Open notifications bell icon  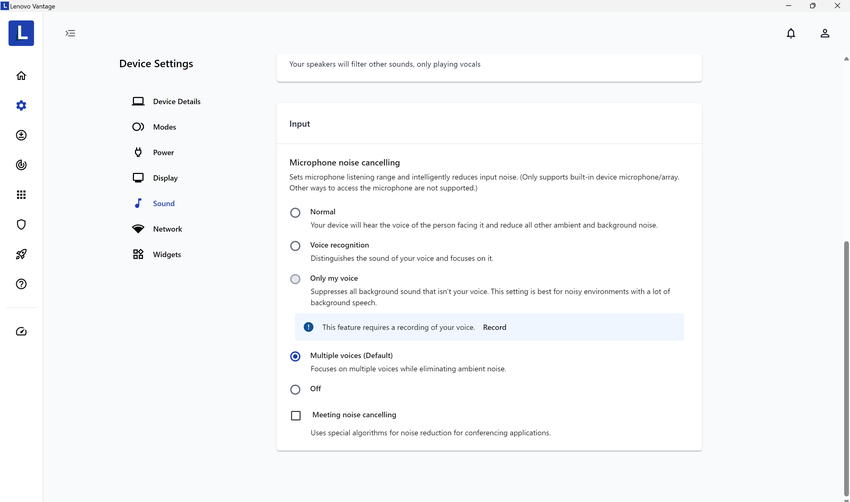pyautogui.click(x=791, y=33)
